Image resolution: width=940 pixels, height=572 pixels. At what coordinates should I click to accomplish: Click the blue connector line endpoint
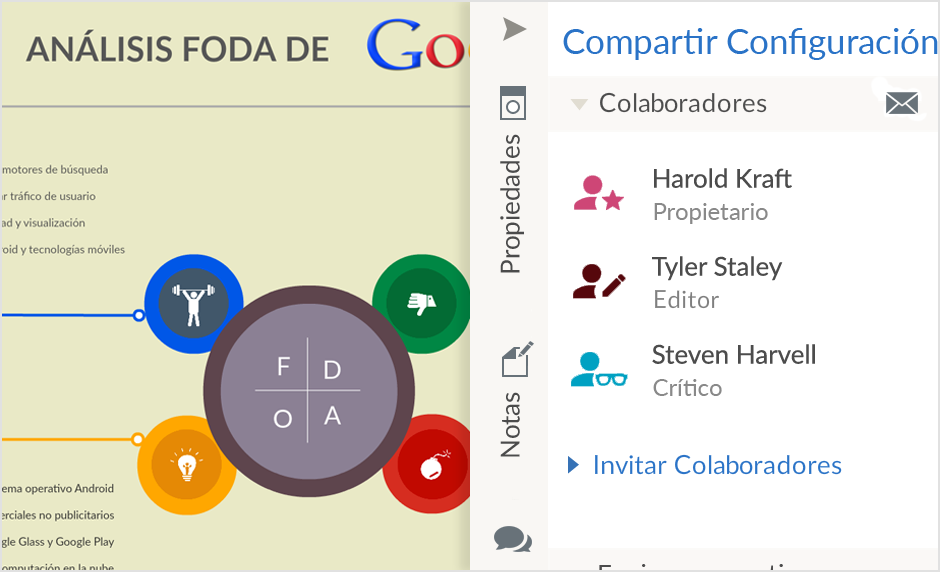pos(138,315)
